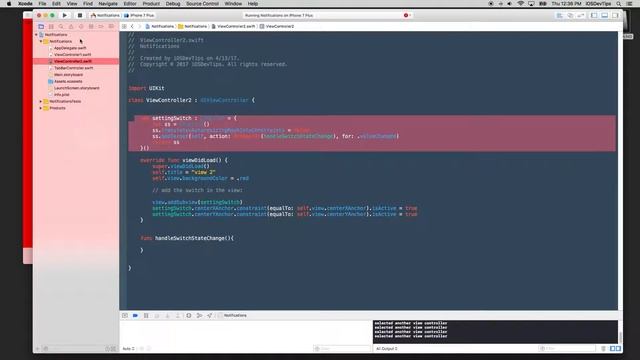Screen dimensions: 640x360
Task: Click the console Filter field
Action: click(567, 349)
